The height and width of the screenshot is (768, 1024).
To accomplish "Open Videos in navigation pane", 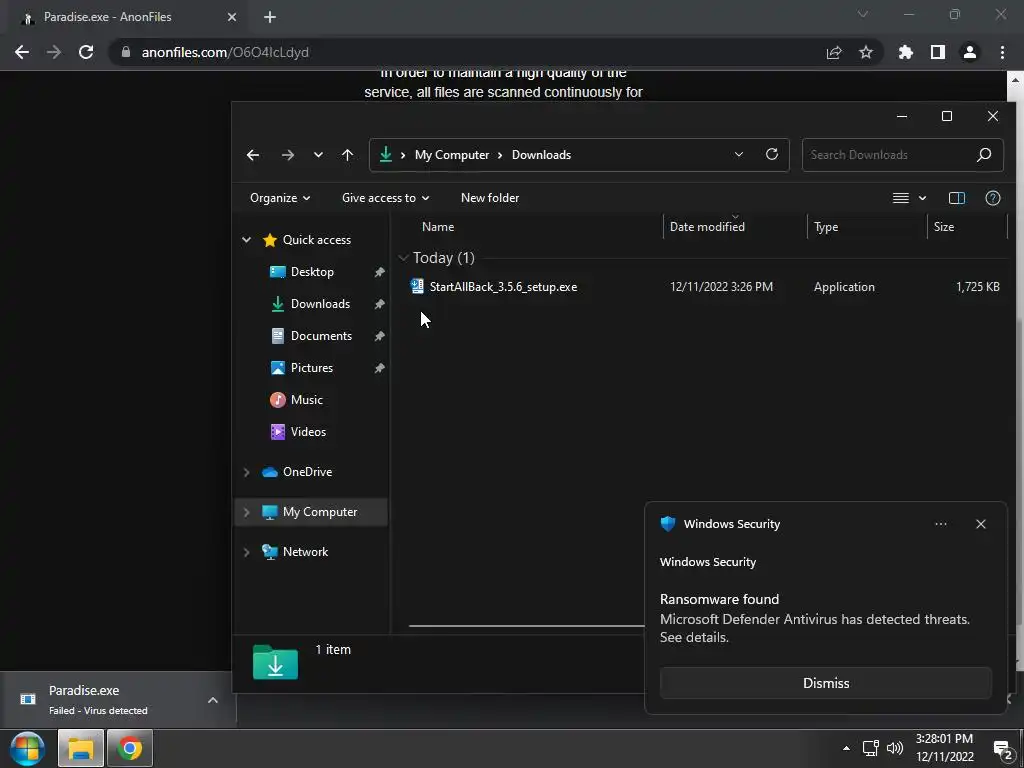I will 308,432.
